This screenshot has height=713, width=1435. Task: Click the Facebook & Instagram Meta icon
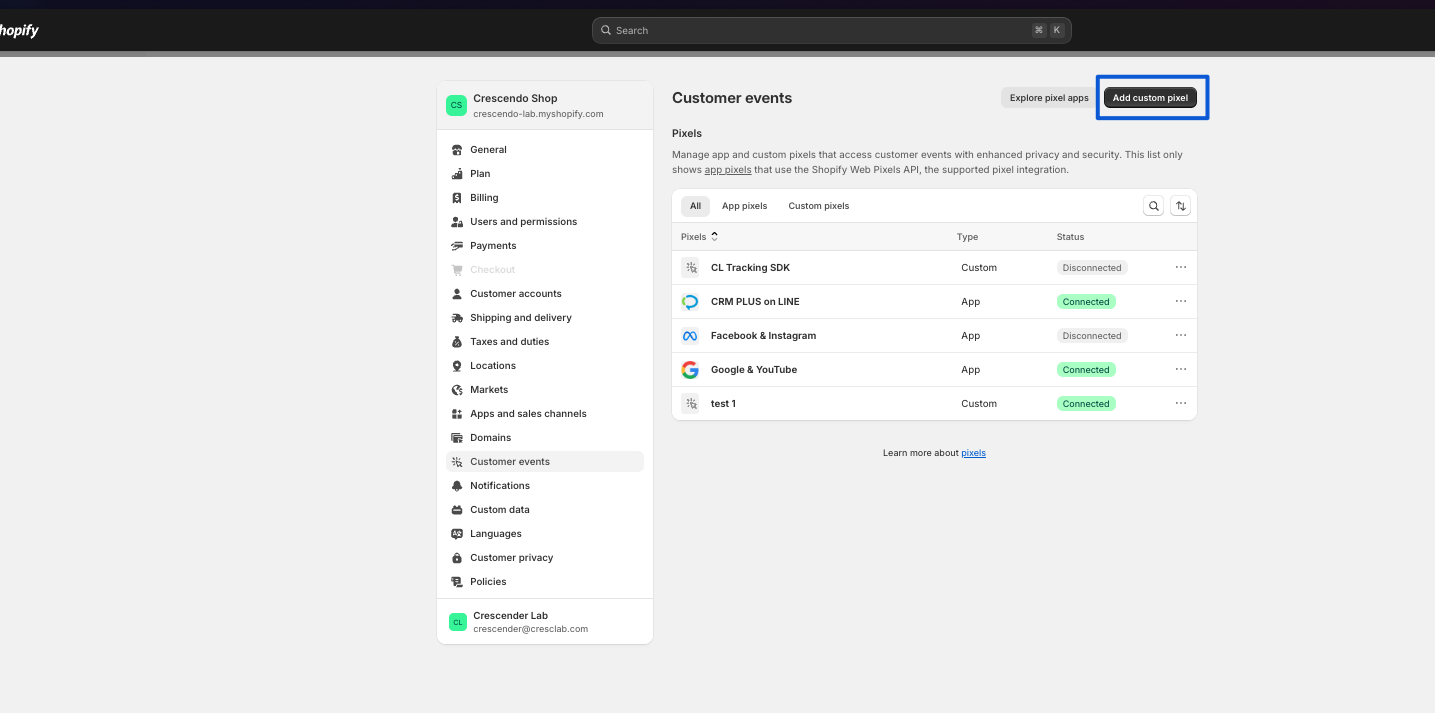(x=690, y=336)
